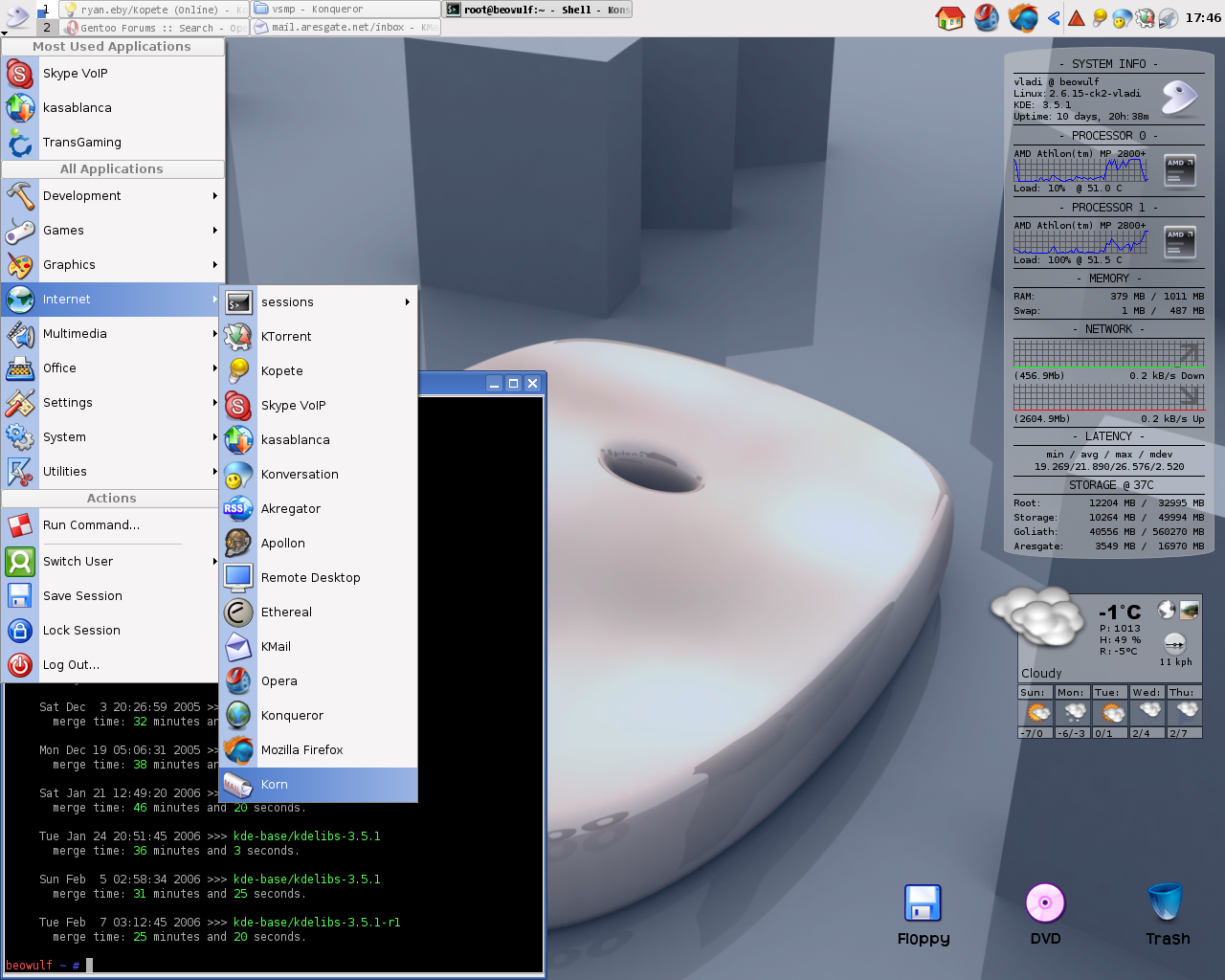1225x980 pixels.
Task: Switch to vsmp Konqueror taskbar entry
Action: coord(345,9)
